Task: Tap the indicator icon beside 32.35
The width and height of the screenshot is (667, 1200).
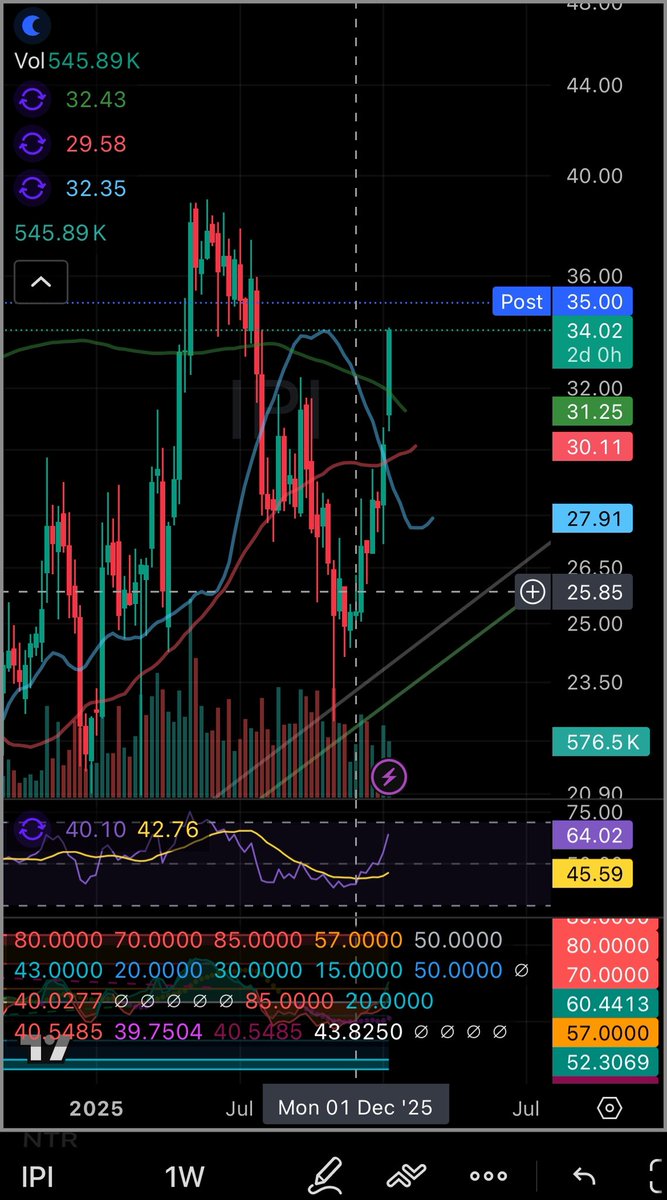Action: [32, 188]
